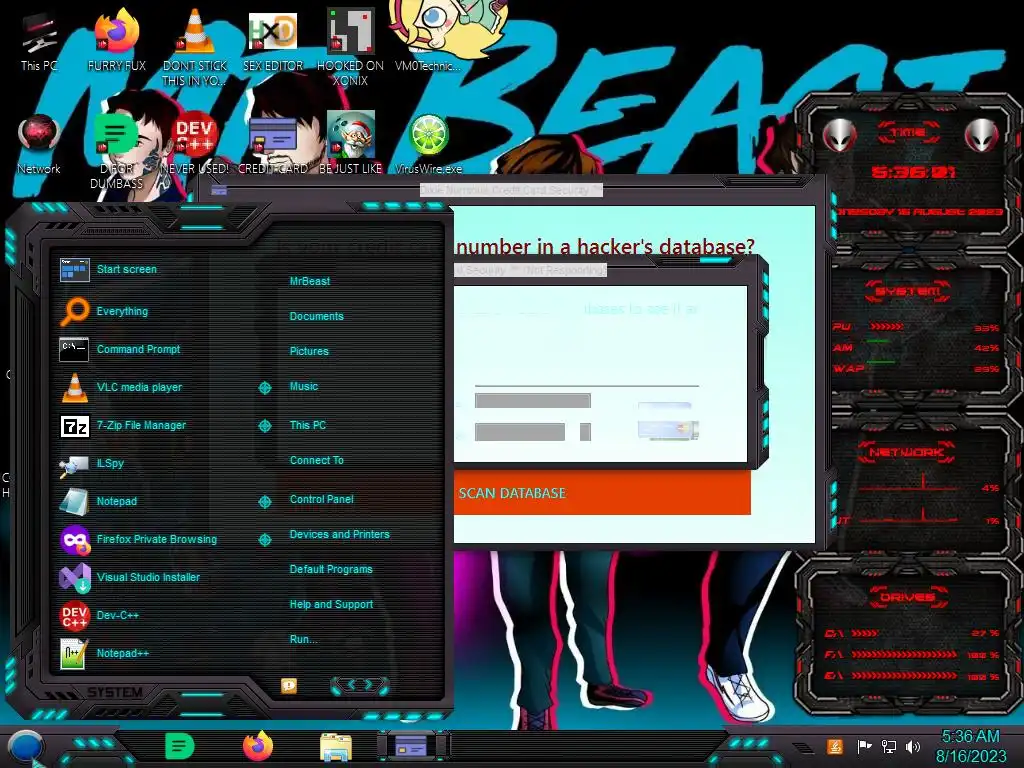Launch 7-Zip File Manager from the start menu
Screen dimensions: 1024x768
(123, 425)
